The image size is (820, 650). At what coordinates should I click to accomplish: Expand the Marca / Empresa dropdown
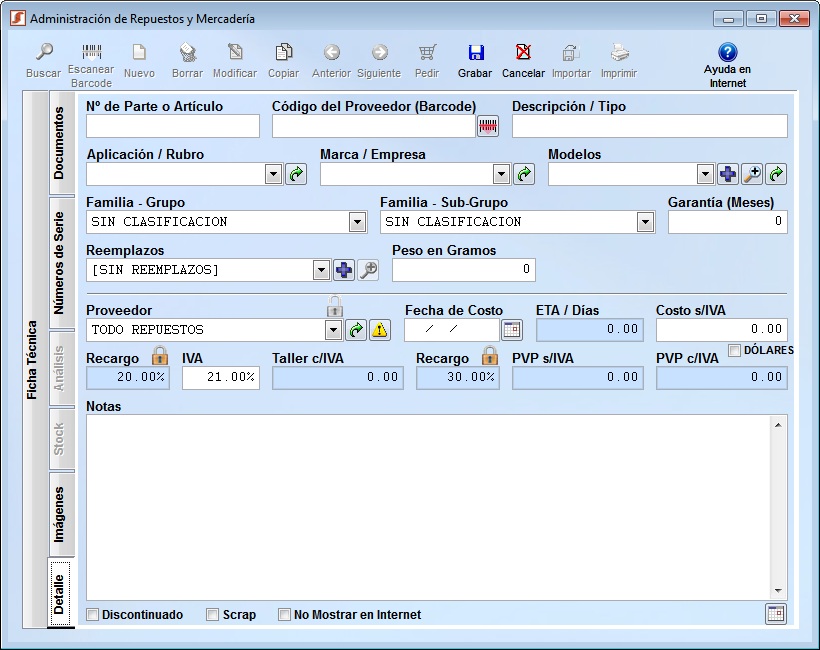[x=502, y=174]
